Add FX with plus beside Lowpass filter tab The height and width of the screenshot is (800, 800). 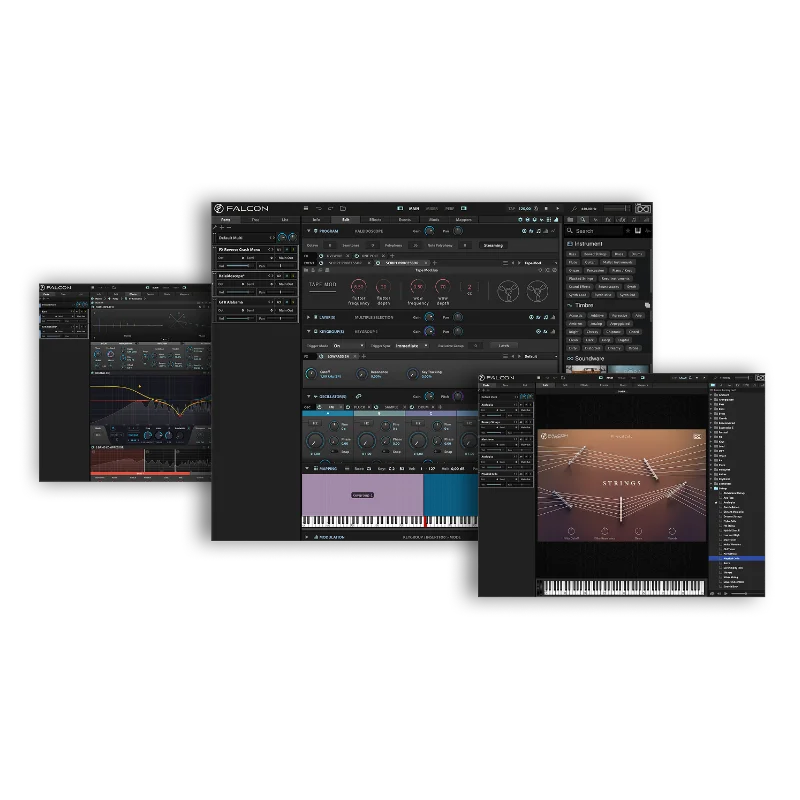(364, 356)
